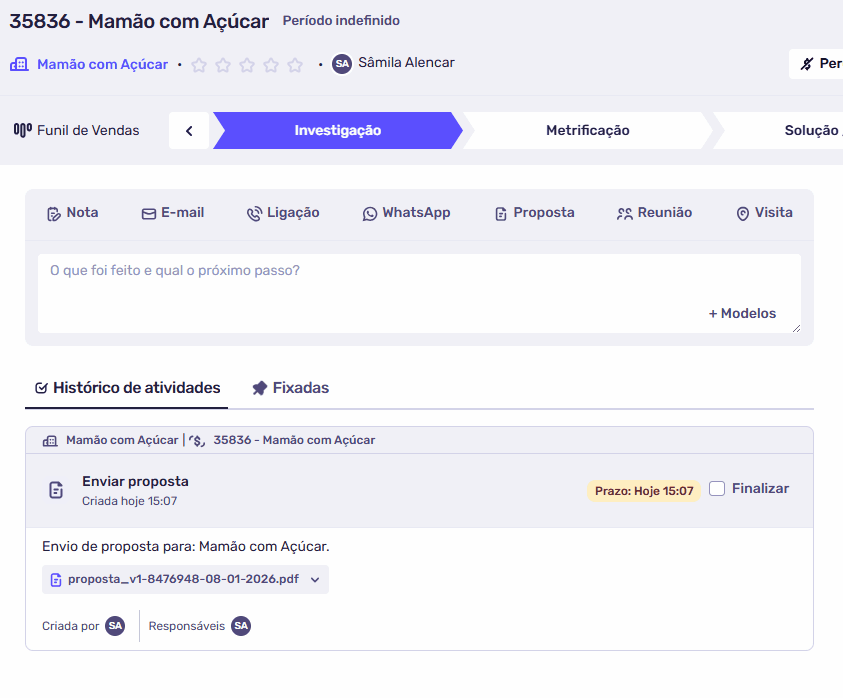The width and height of the screenshot is (843, 698).
Task: Rate with the first star
Action: 199,65
